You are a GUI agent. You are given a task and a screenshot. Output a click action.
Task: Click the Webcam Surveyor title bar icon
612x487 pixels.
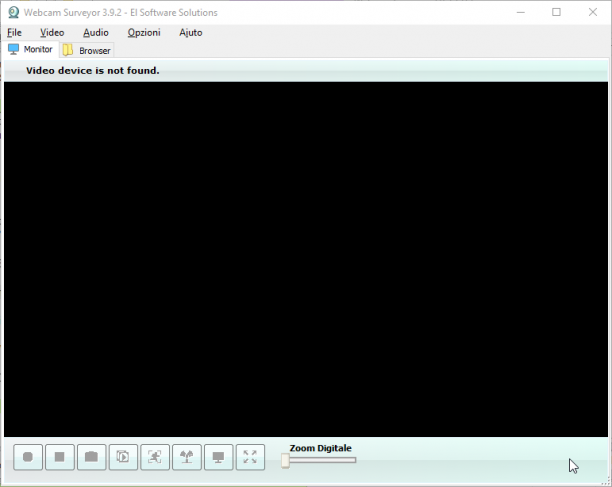tap(14, 12)
